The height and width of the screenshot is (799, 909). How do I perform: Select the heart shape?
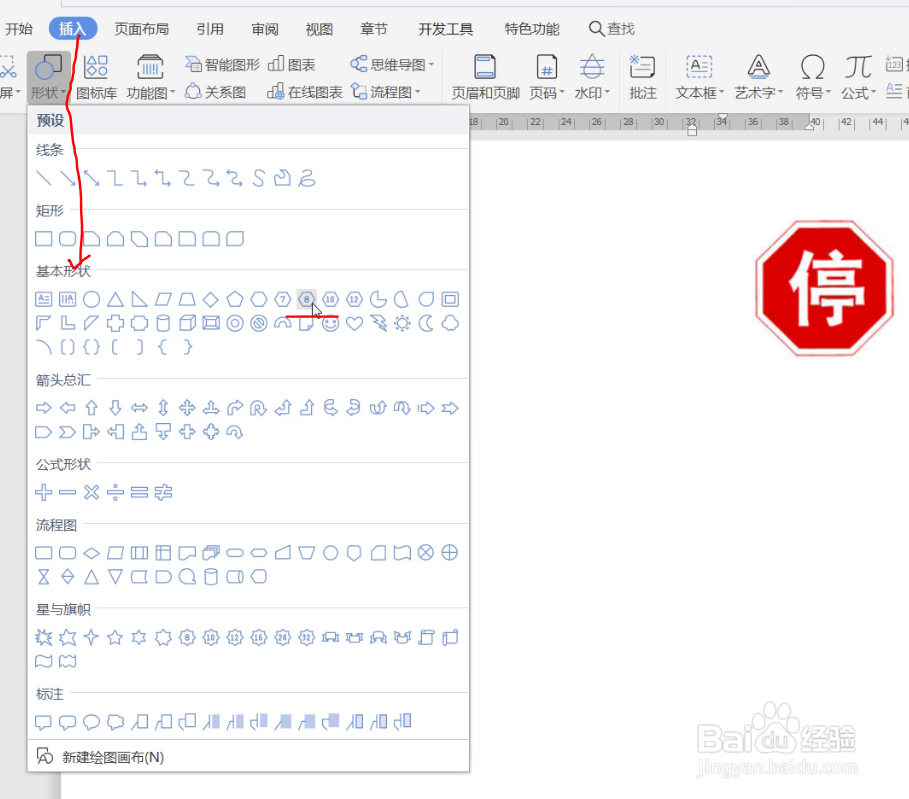(354, 322)
